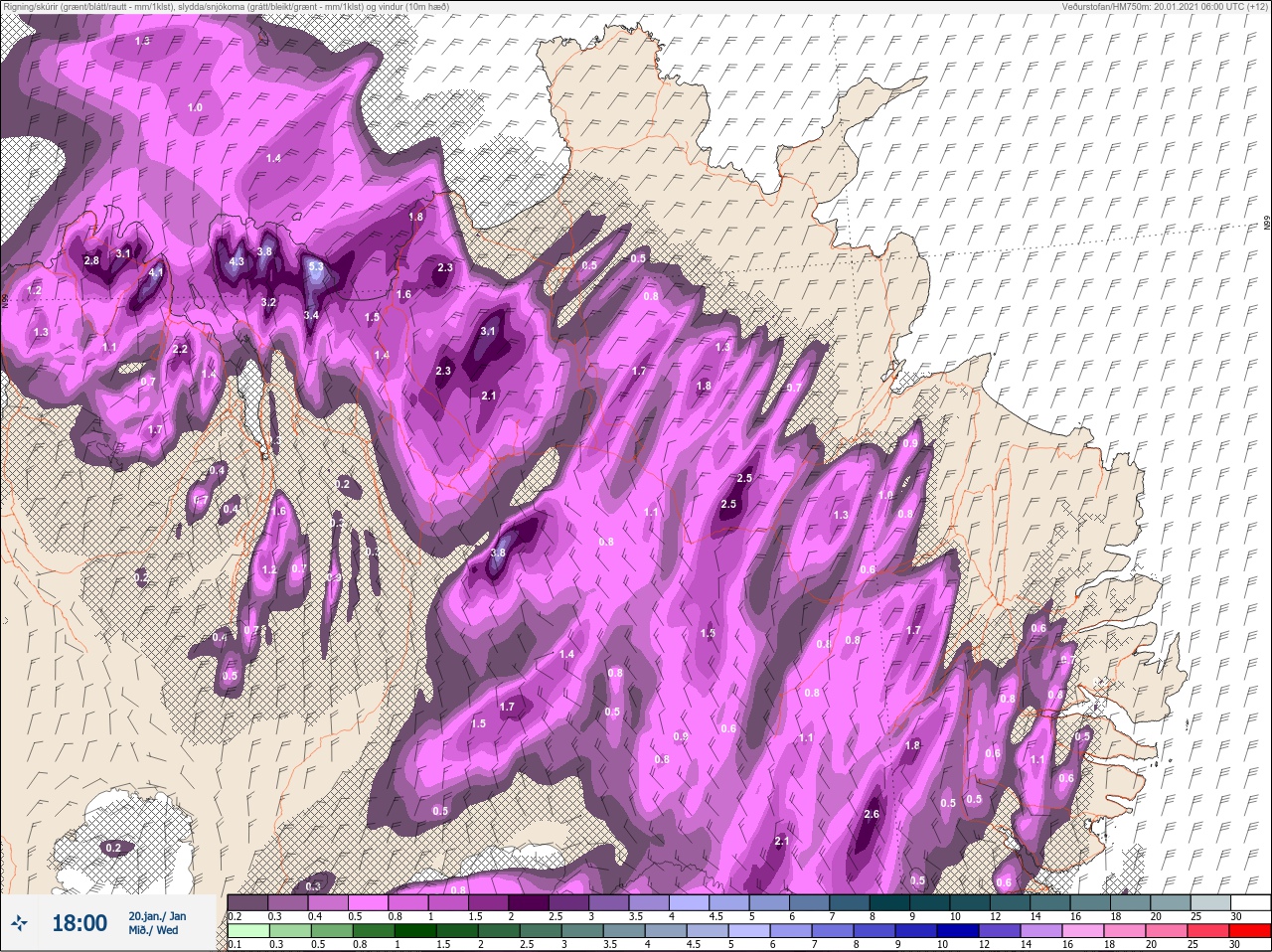
Task: Click the 2.2 precipitation value label
Action: (180, 349)
